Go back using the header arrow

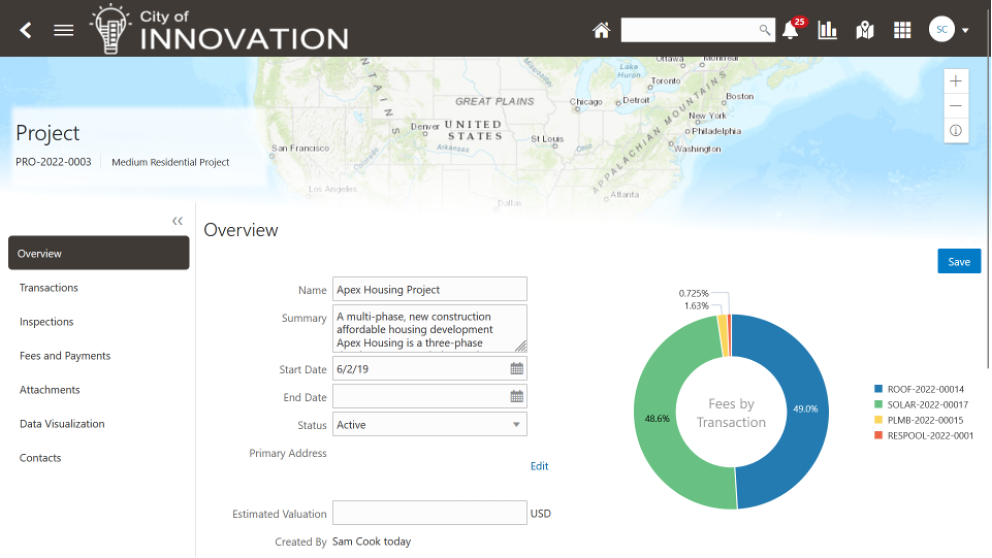[x=25, y=30]
